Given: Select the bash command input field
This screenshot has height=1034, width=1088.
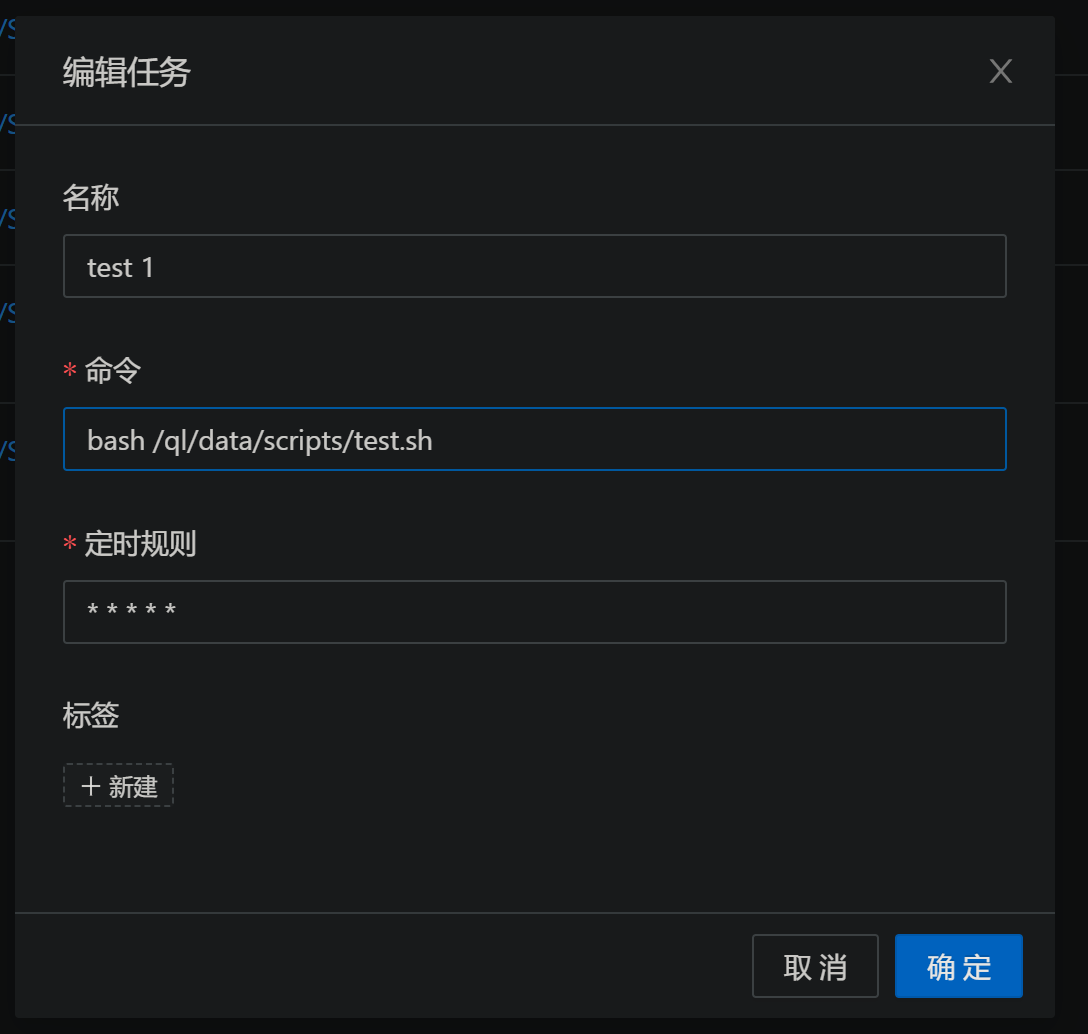Looking at the screenshot, I should tap(535, 439).
